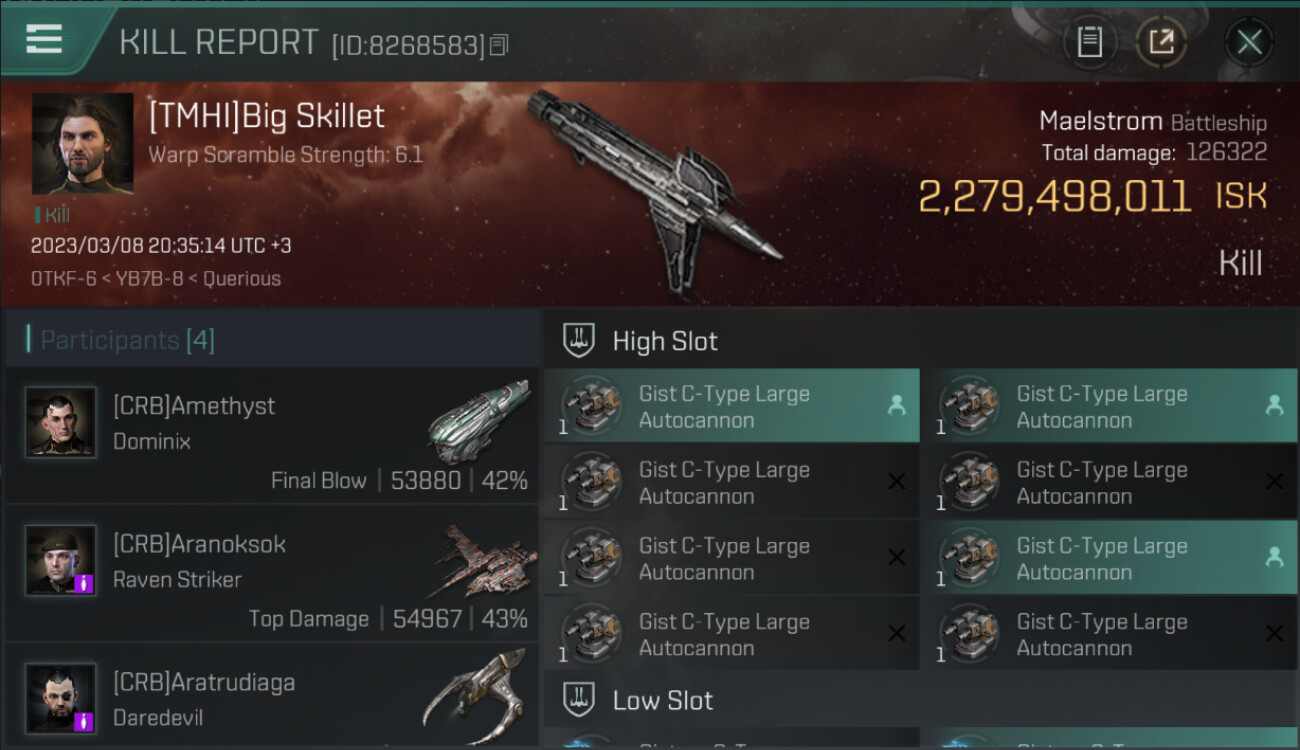
Task: Click the Raven Striker ship icon
Action: tap(484, 560)
